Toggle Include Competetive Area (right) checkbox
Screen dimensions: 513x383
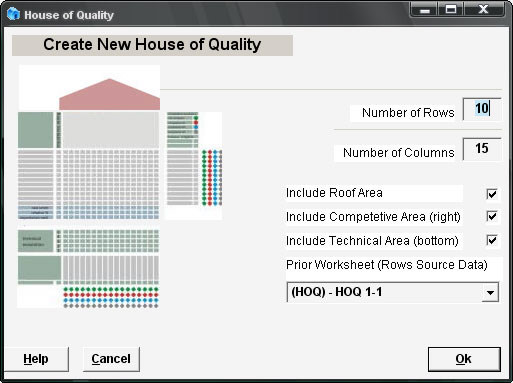point(492,216)
